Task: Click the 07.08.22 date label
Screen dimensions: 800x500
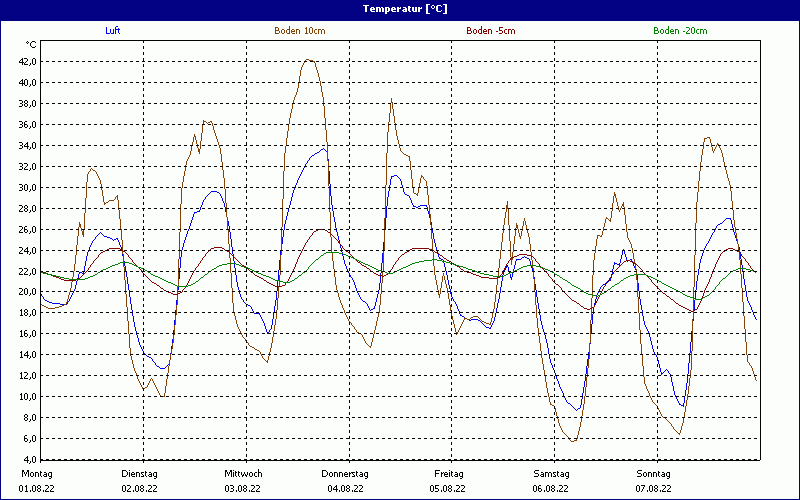Action: [x=653, y=489]
